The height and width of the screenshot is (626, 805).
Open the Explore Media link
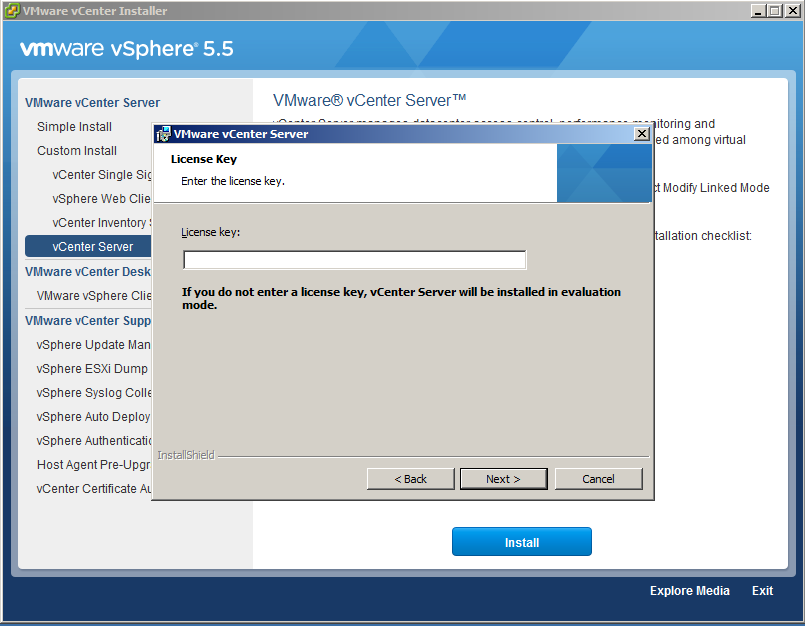(689, 591)
